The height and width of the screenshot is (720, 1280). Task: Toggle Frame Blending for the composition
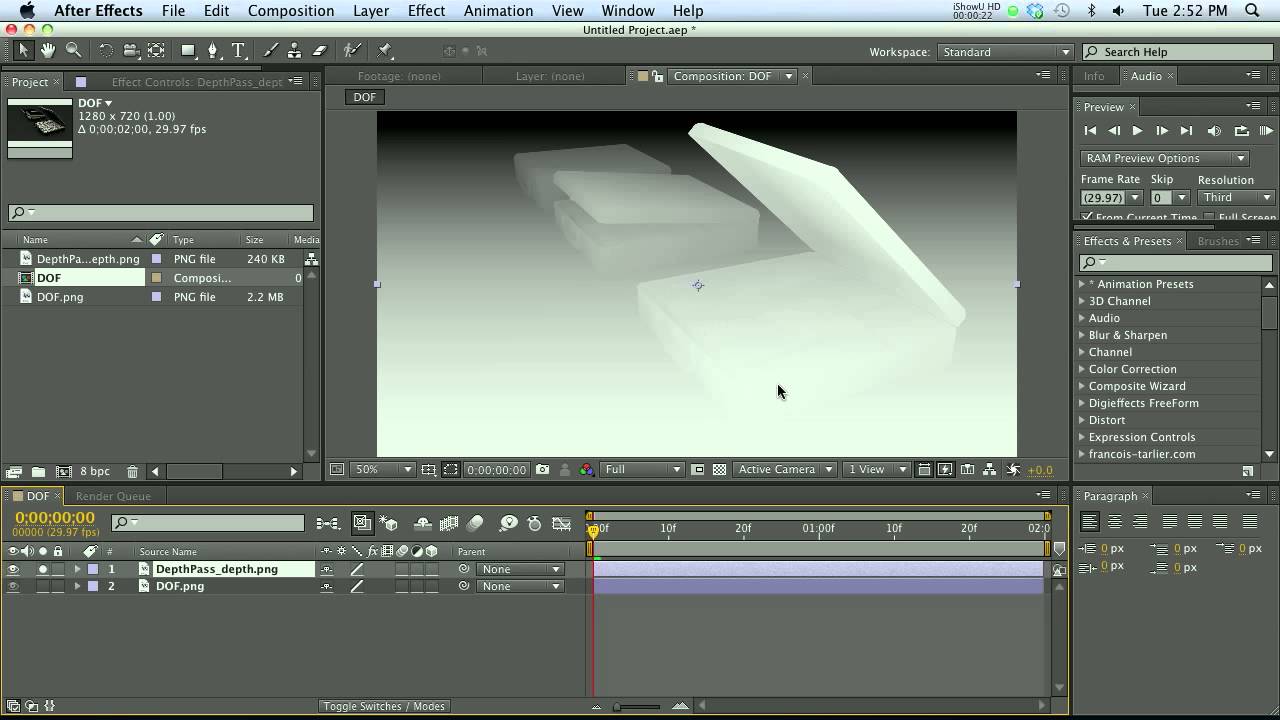click(449, 523)
